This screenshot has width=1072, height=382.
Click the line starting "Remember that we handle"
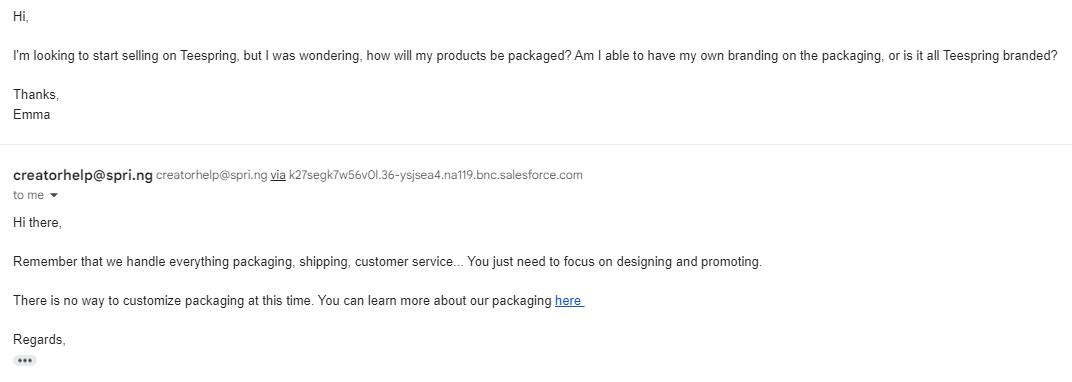387,262
